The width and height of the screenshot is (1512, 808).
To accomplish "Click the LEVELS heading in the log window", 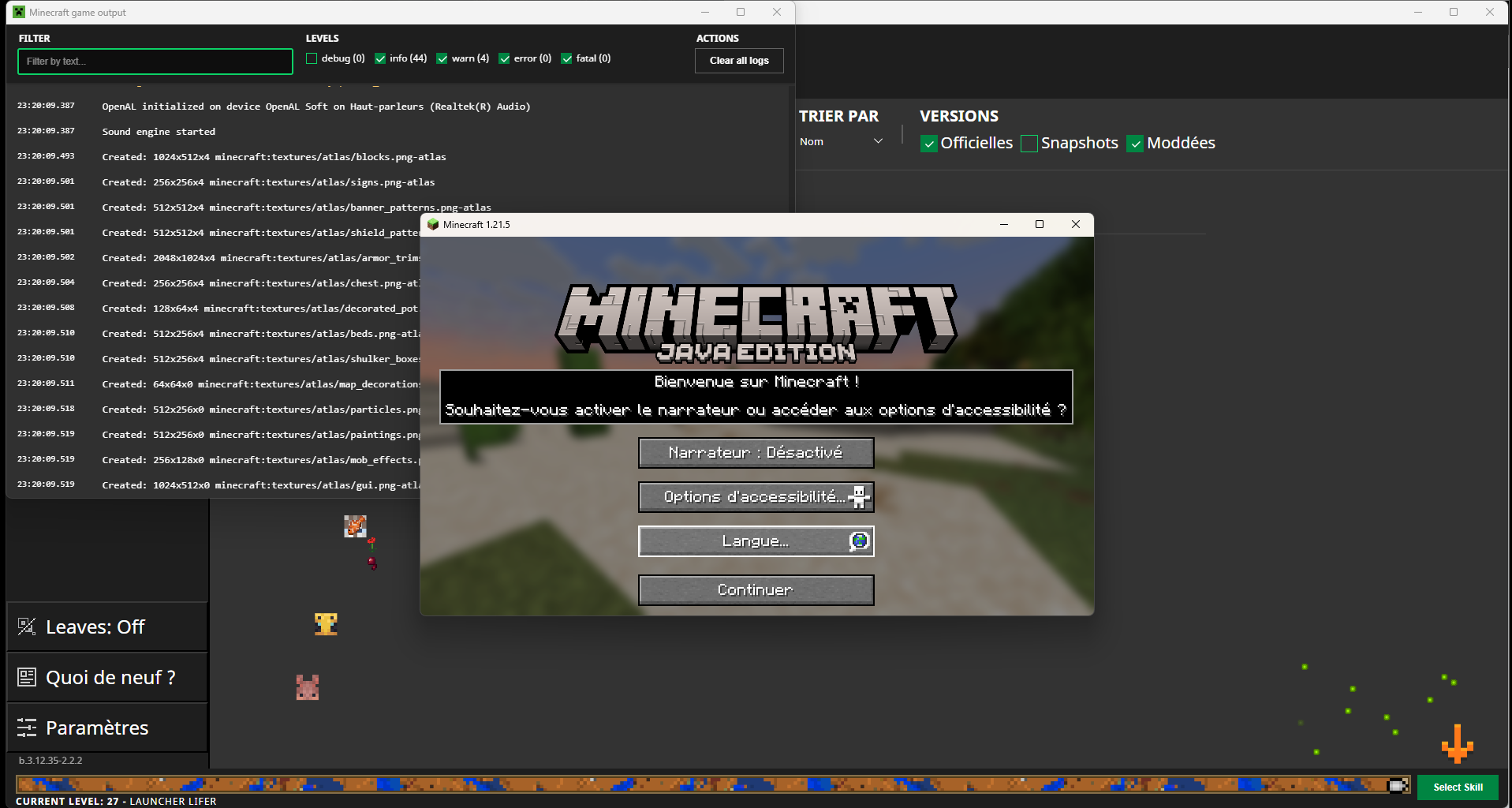I will pyautogui.click(x=323, y=38).
